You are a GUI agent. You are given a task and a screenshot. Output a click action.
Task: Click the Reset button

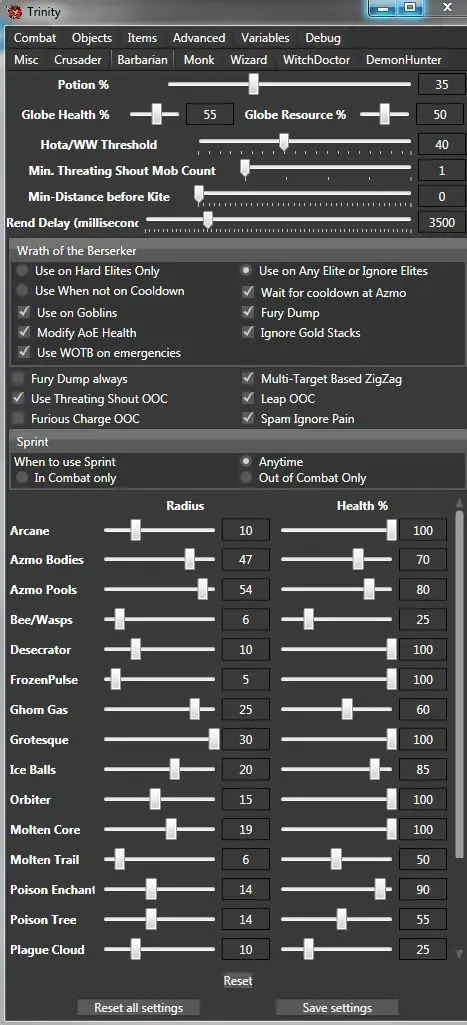238,981
